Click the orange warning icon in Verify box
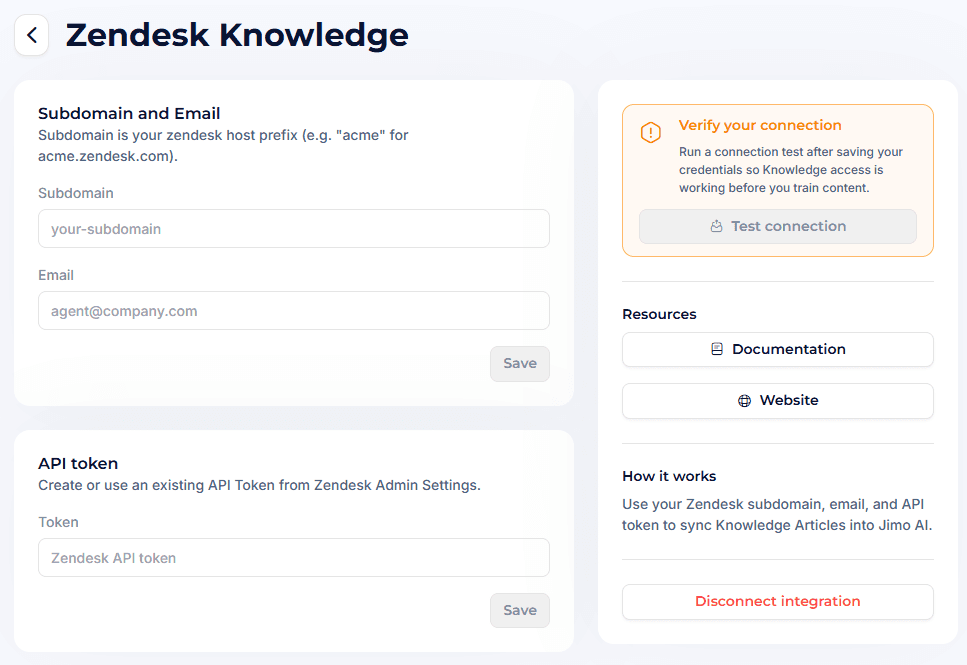Image resolution: width=967 pixels, height=665 pixels. 651,132
